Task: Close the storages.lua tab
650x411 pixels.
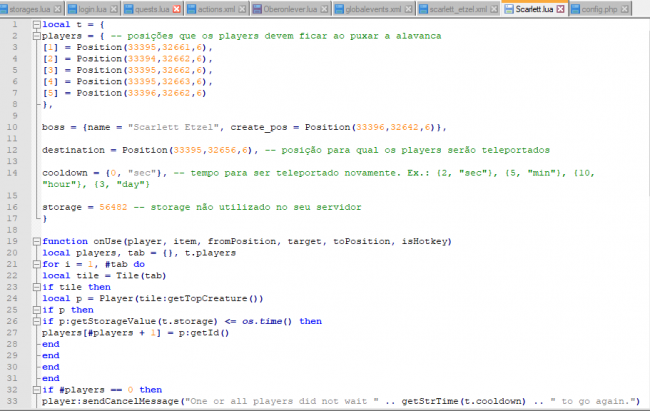Action: pos(58,9)
